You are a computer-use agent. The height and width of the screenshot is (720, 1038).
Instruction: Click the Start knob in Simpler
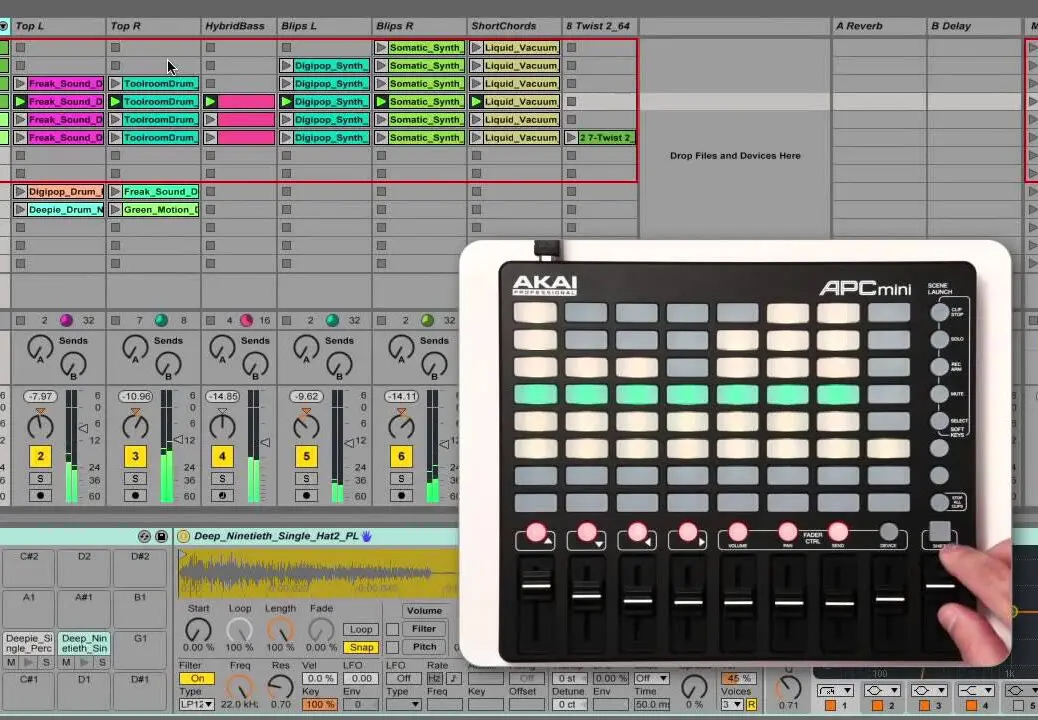click(198, 630)
